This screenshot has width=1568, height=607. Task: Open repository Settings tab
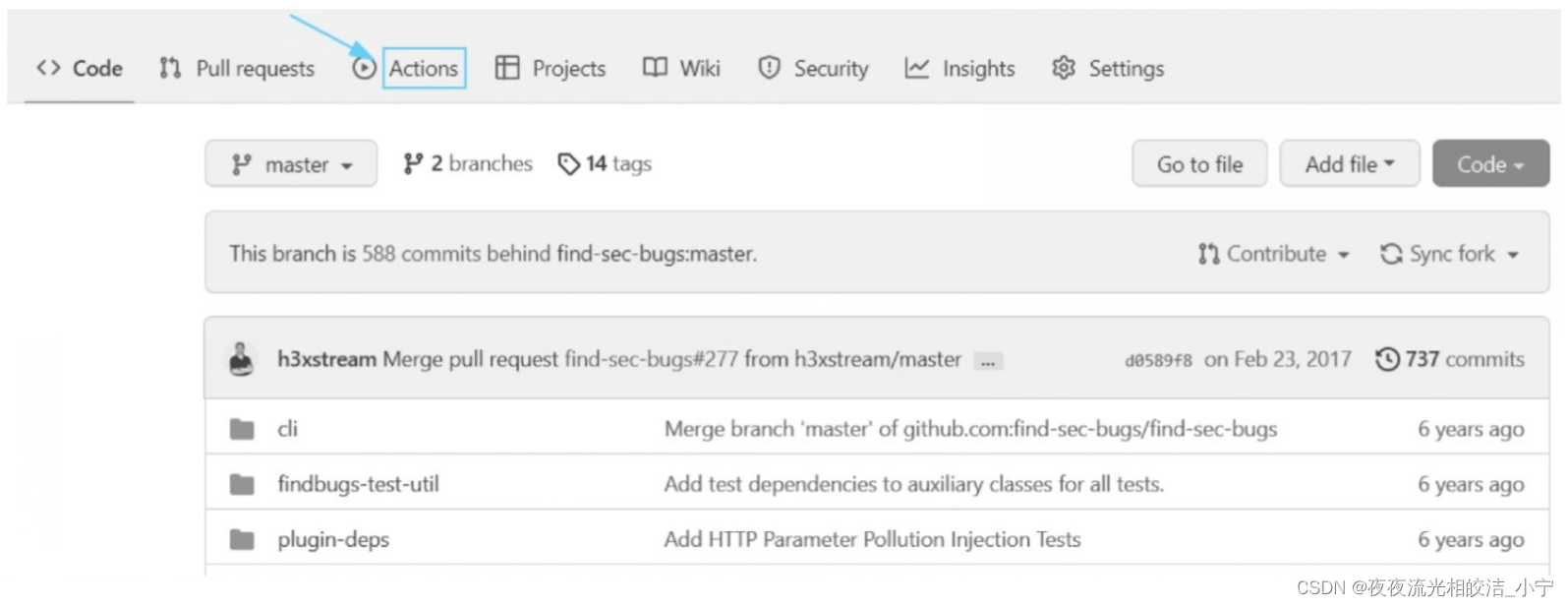1108,68
